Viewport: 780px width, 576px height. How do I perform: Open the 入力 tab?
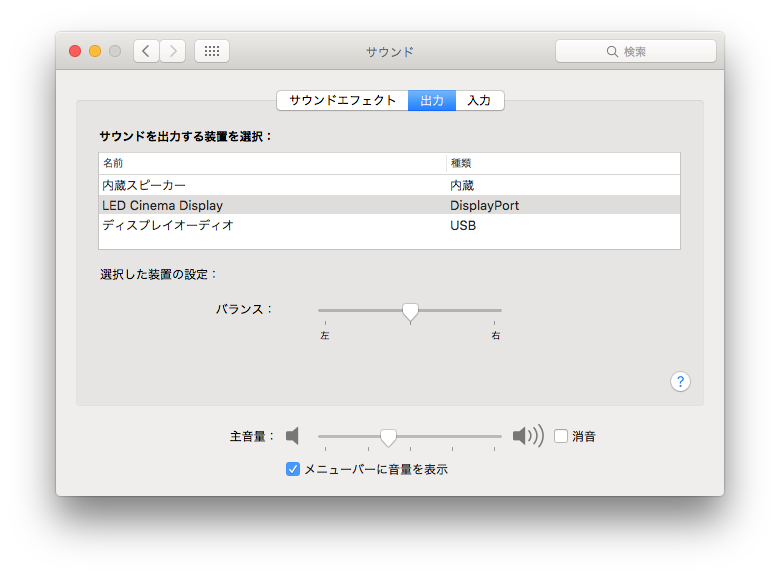click(480, 100)
